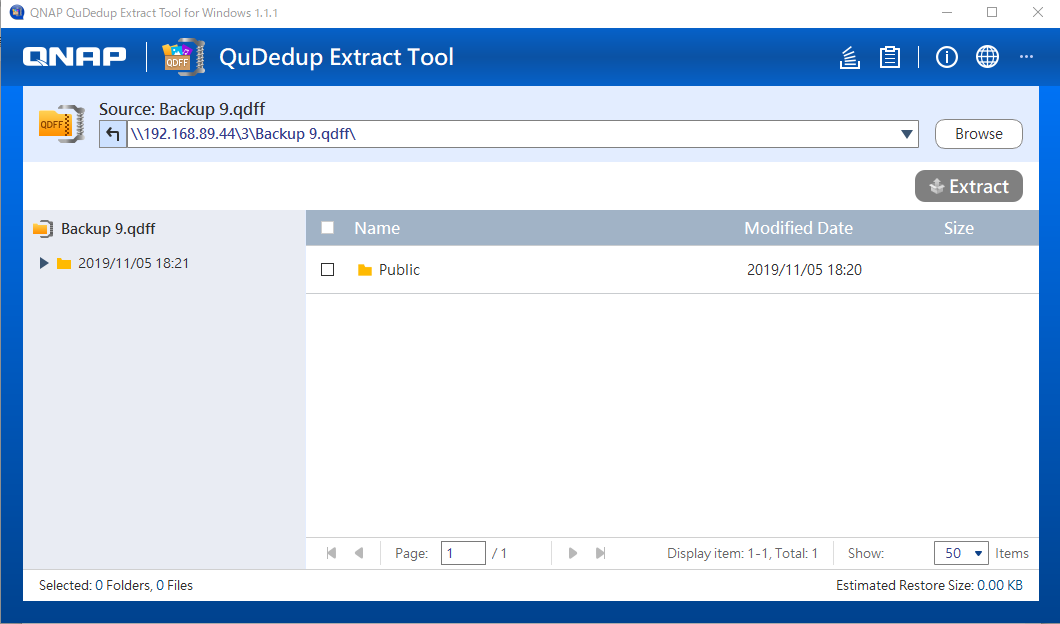The image size is (1060, 624).
Task: Show the About info icon
Action: tap(946, 57)
